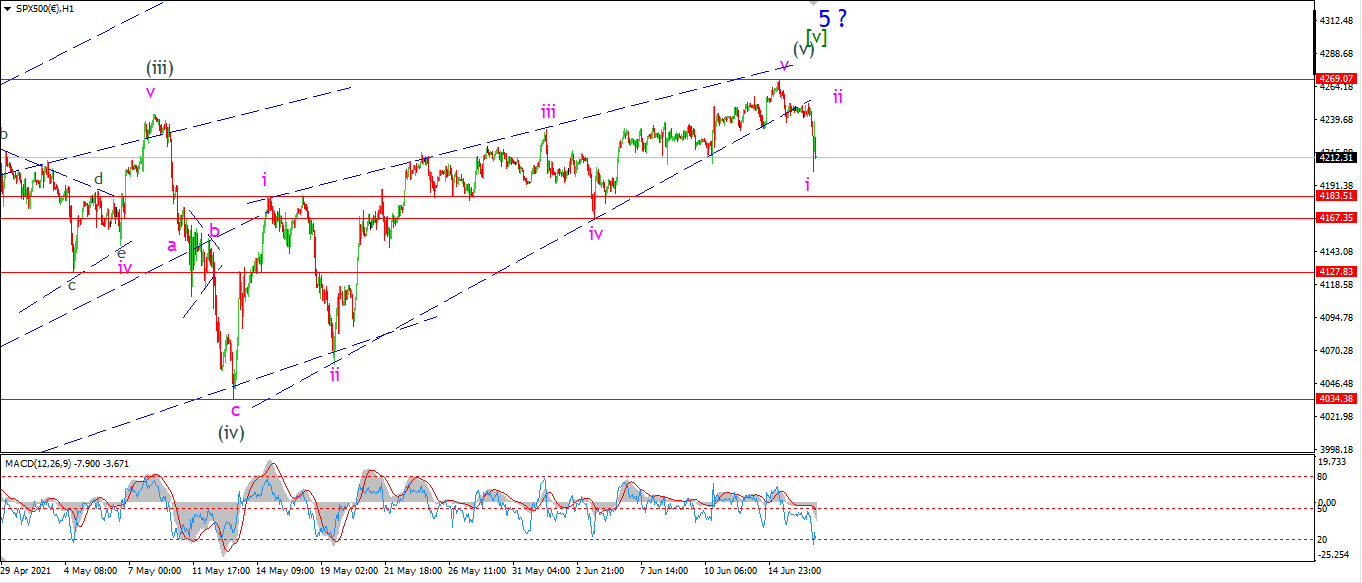Select the 4034.38 price level tag
This screenshot has width=1362, height=583.
1338,398
